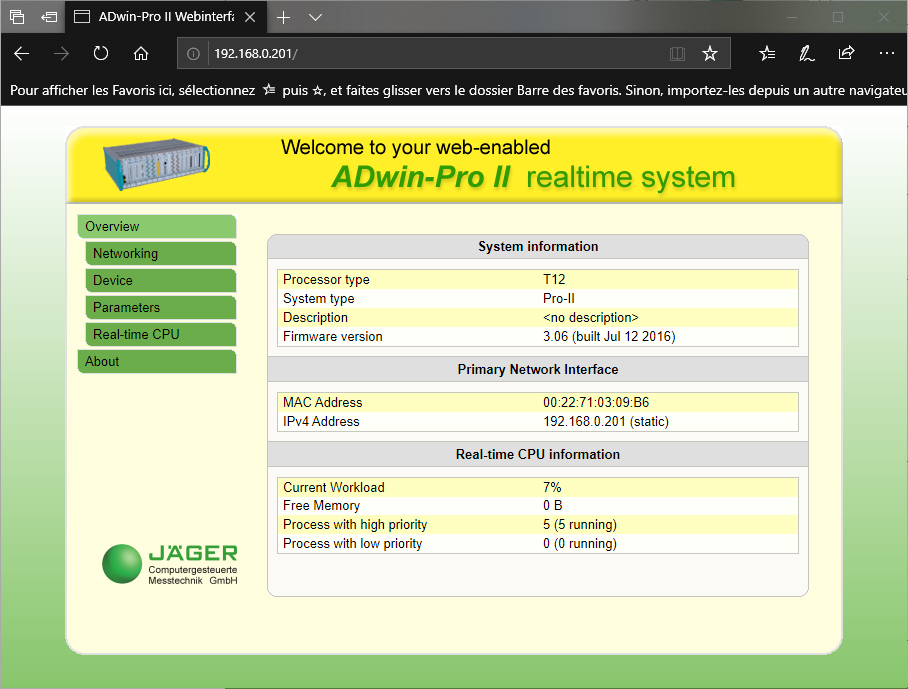
Task: Select the ADwin-Pro II Webinterface tab
Action: (x=165, y=17)
